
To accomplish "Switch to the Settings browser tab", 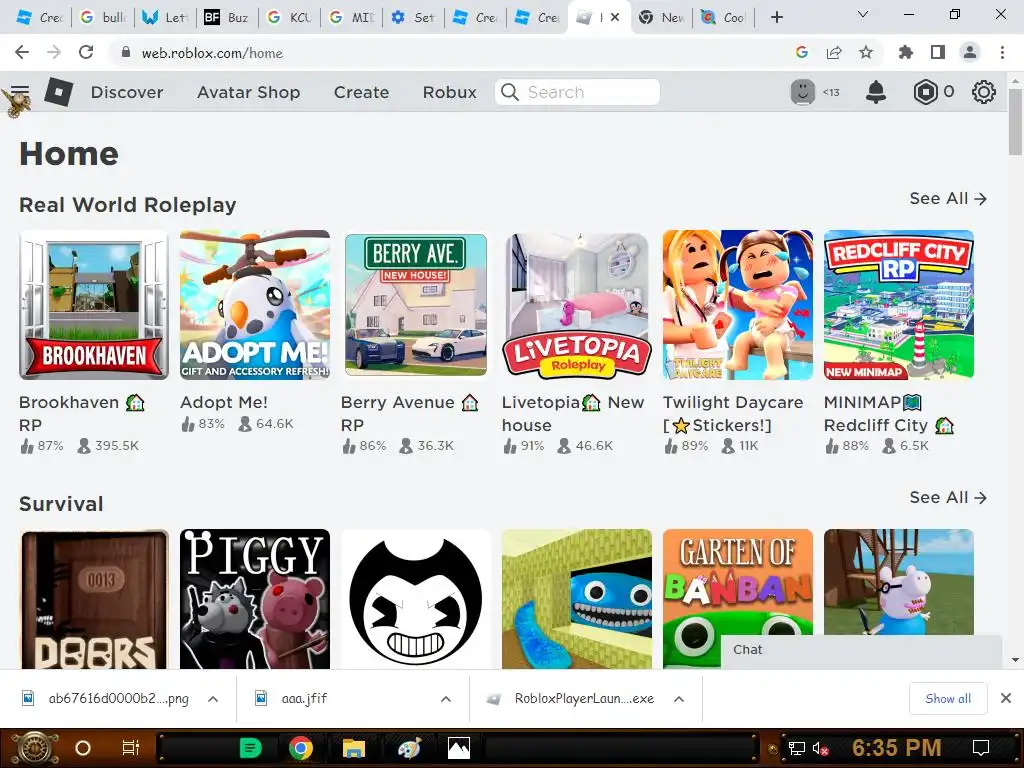I will [413, 18].
